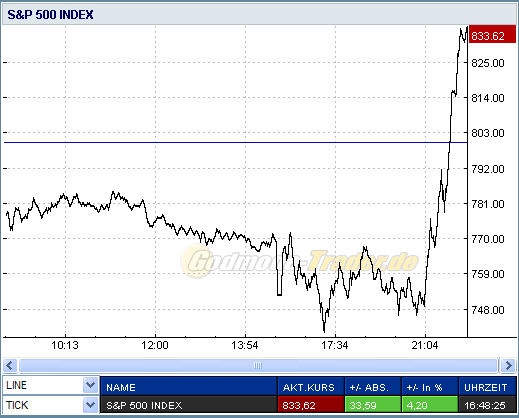This screenshot has width=519, height=418.
Task: Click the 10:13 time axis label
Action: click(65, 345)
